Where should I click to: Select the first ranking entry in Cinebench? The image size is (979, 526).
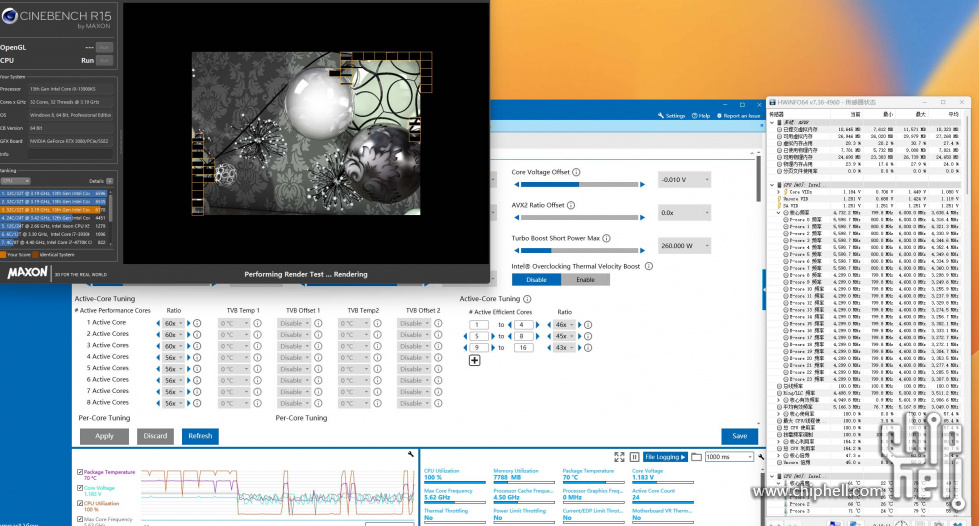pos(55,194)
